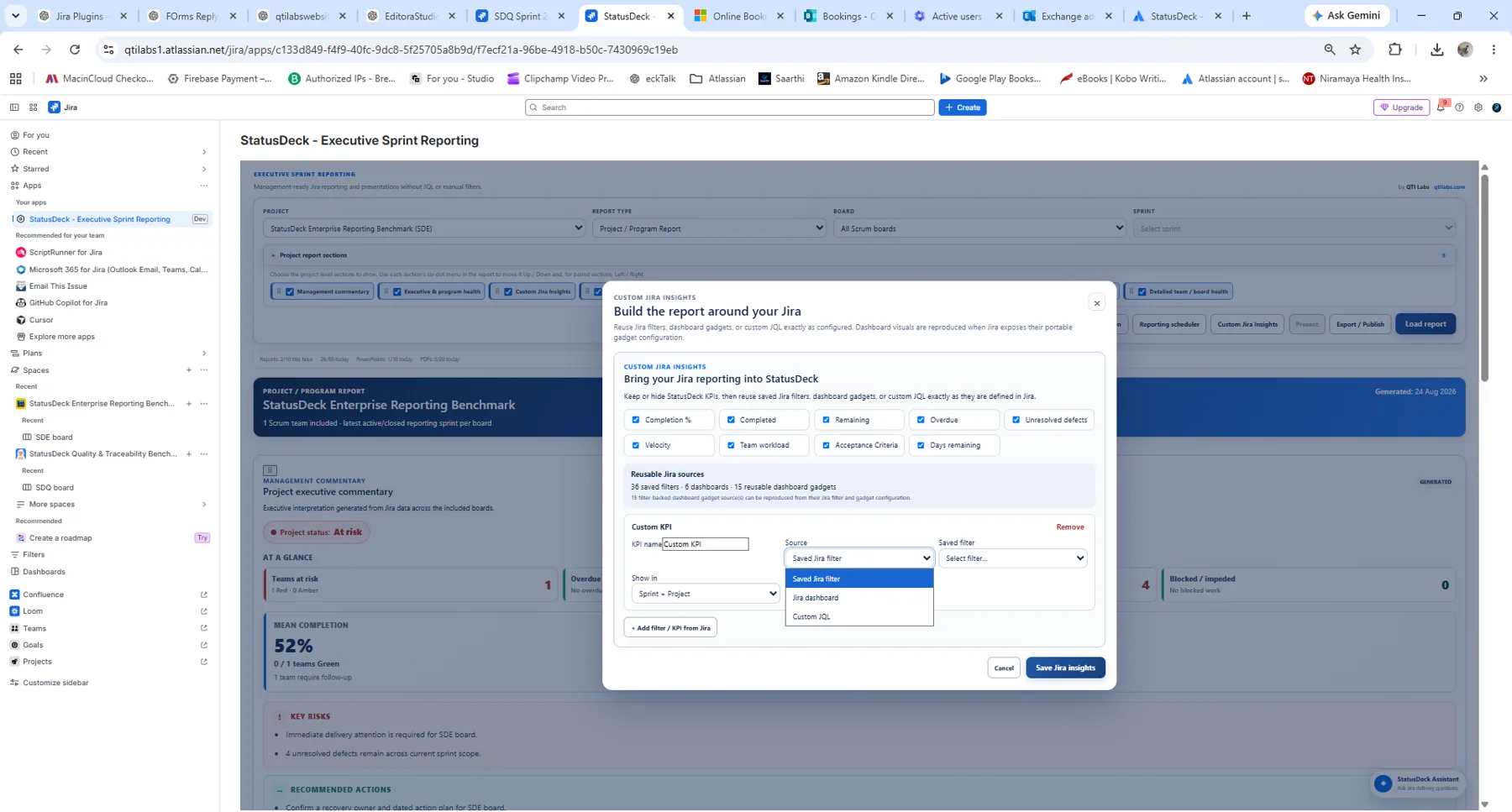
Task: Close the Custom Jira Insights dialog
Action: (x=1096, y=303)
